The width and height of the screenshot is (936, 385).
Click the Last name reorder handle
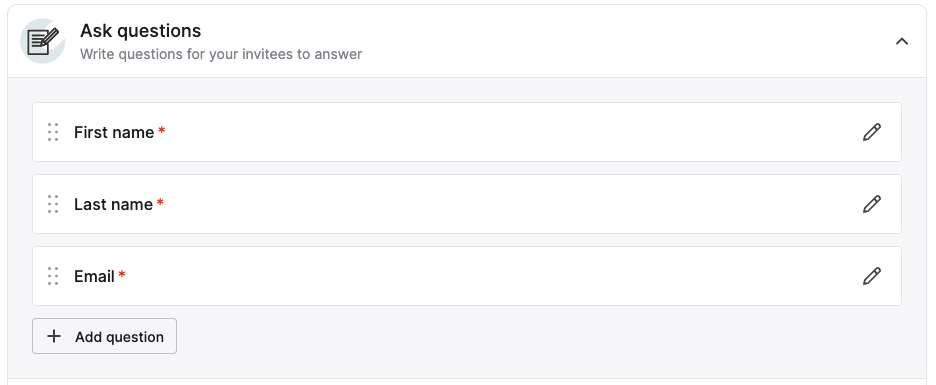pos(53,204)
